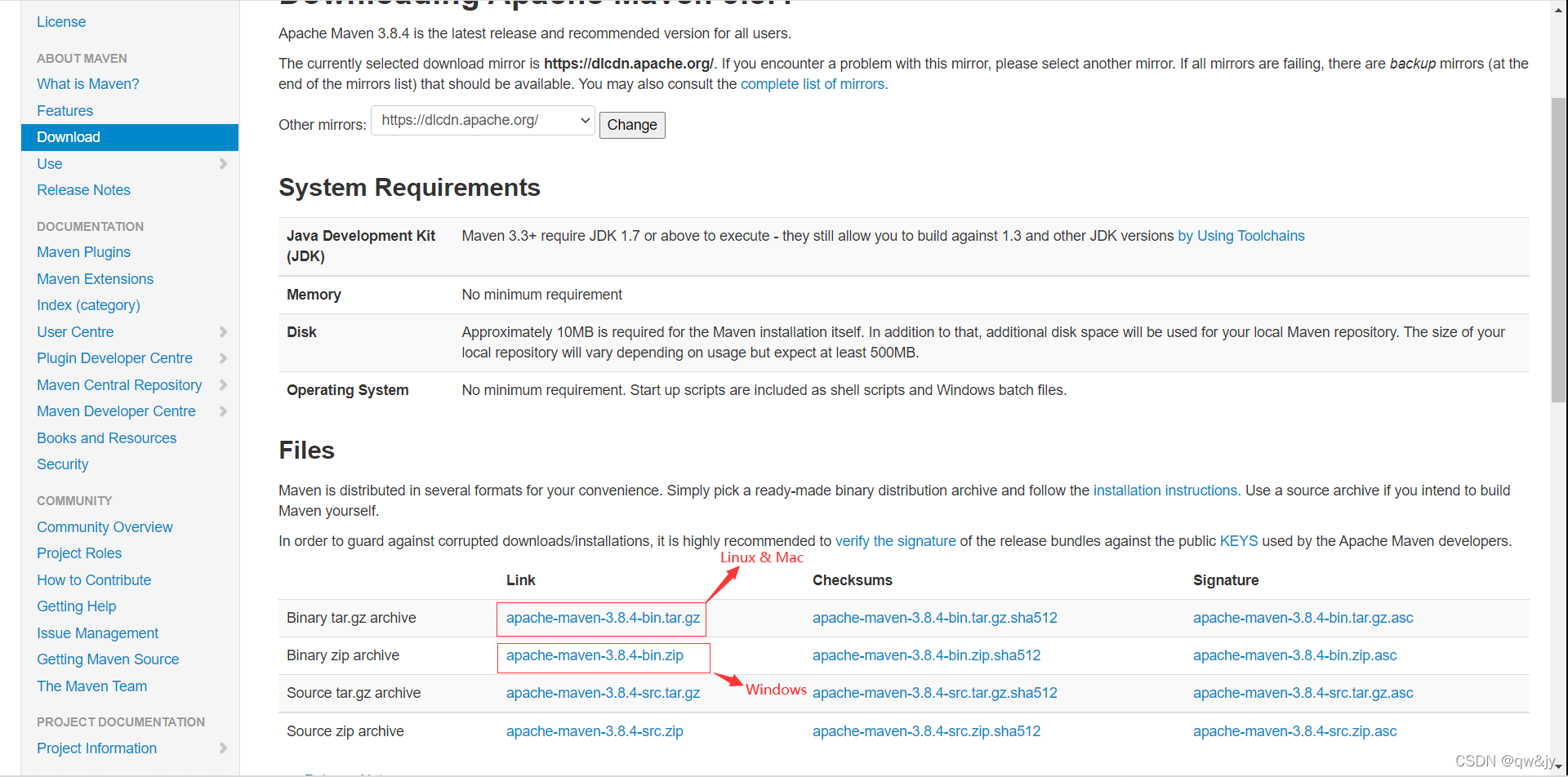Open Getting Maven Source link
Viewport: 1568px width, 777px height.
108,659
